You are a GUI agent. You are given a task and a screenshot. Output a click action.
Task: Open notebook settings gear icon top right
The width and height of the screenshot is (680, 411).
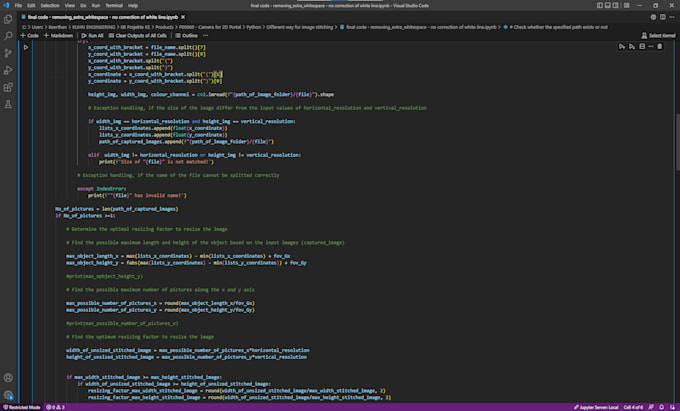[x=653, y=17]
